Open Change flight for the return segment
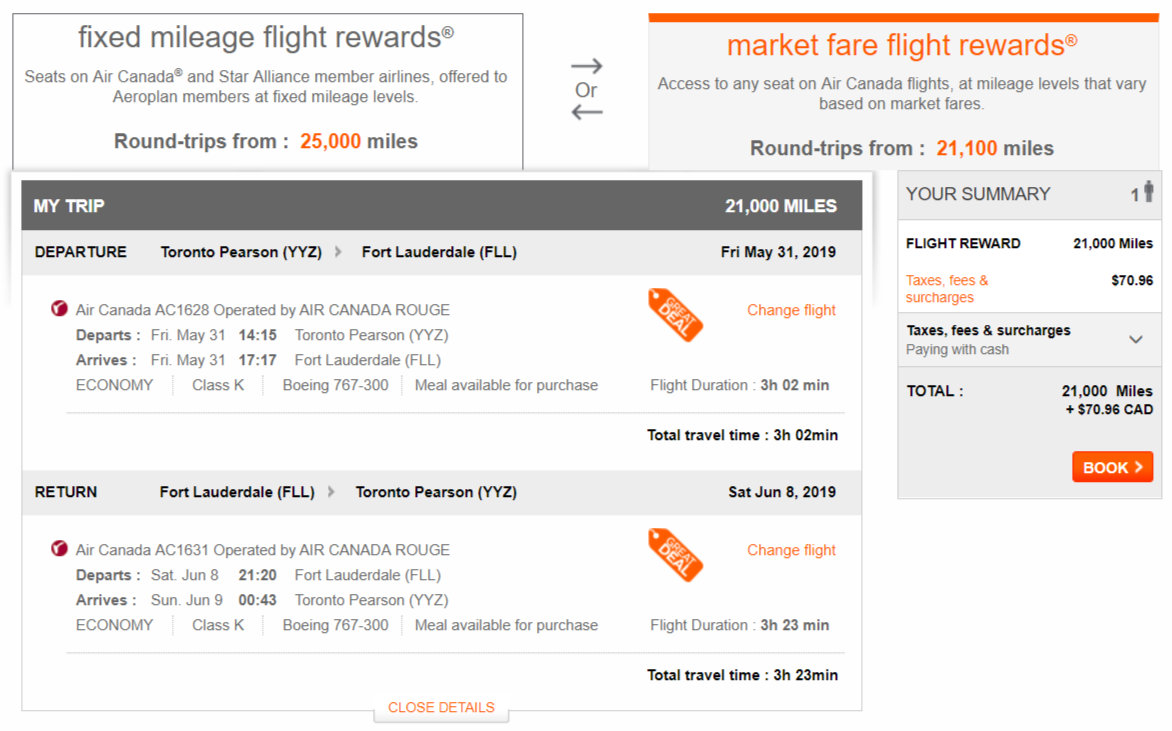Screen dimensions: 1172x731 [791, 550]
